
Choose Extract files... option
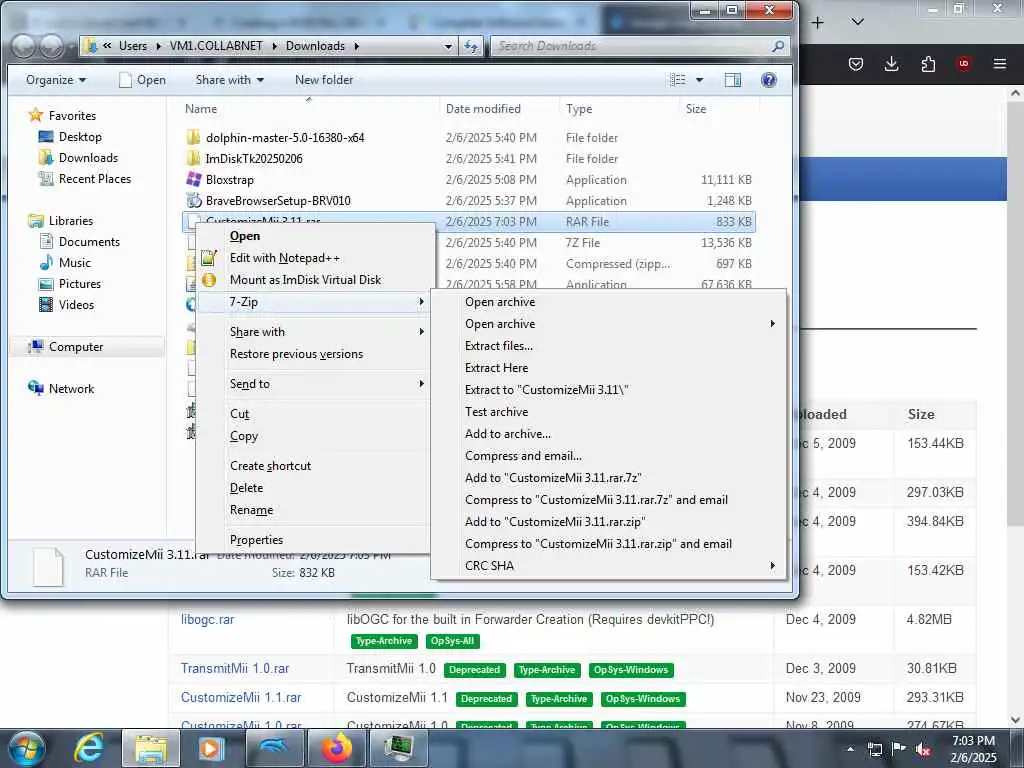pyautogui.click(x=499, y=345)
